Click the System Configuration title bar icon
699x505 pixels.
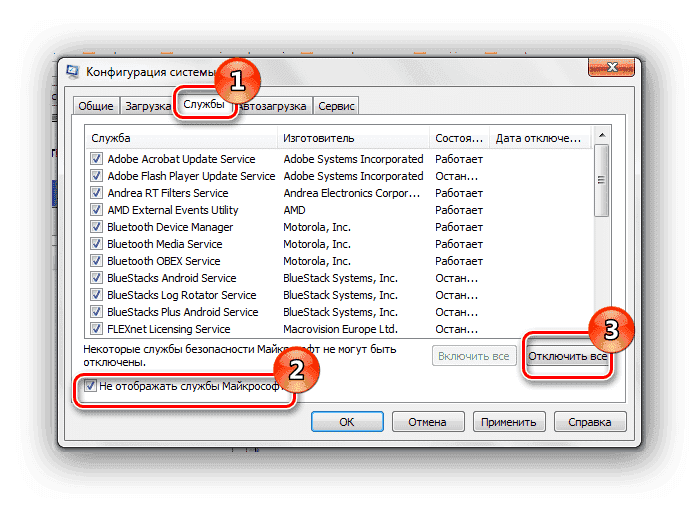73,71
